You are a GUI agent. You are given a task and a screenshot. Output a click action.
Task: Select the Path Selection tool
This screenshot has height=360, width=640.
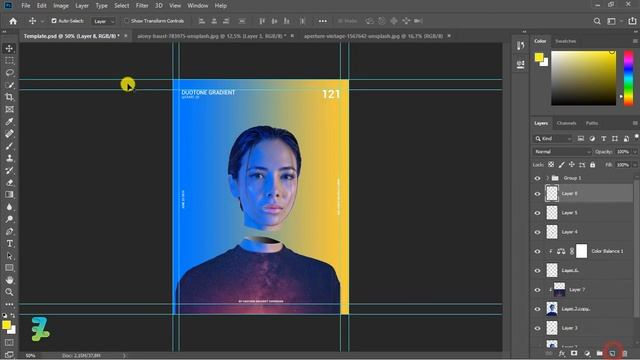point(9,256)
